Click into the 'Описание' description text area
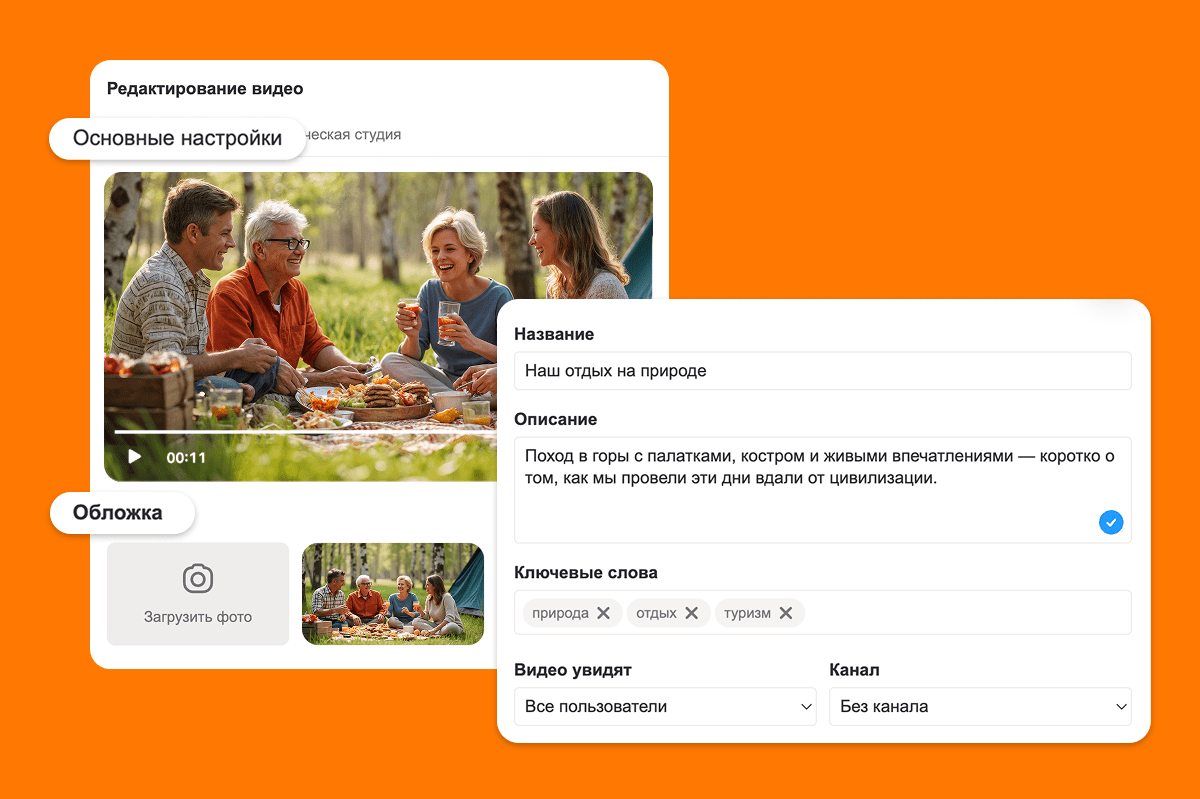Screen dimensions: 1200x799 click(823, 490)
